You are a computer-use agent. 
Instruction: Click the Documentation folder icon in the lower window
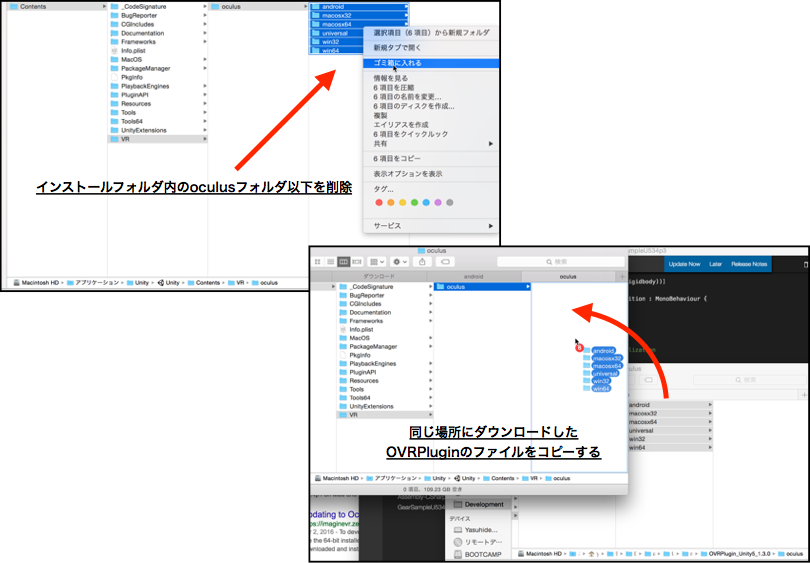[x=343, y=312]
